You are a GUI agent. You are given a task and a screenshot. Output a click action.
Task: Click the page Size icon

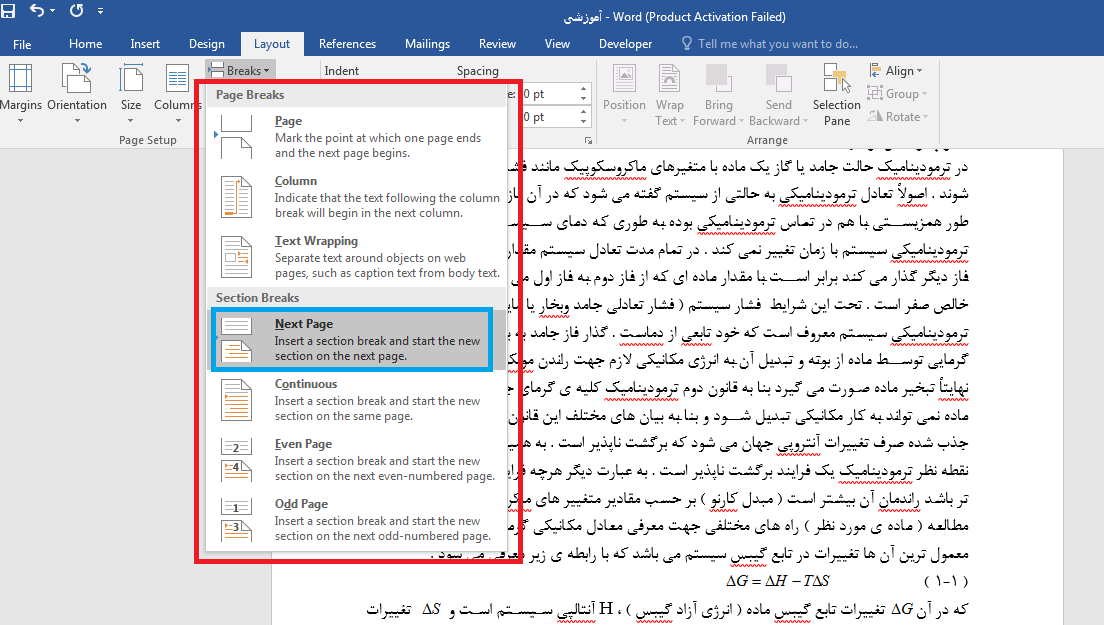pyautogui.click(x=131, y=80)
